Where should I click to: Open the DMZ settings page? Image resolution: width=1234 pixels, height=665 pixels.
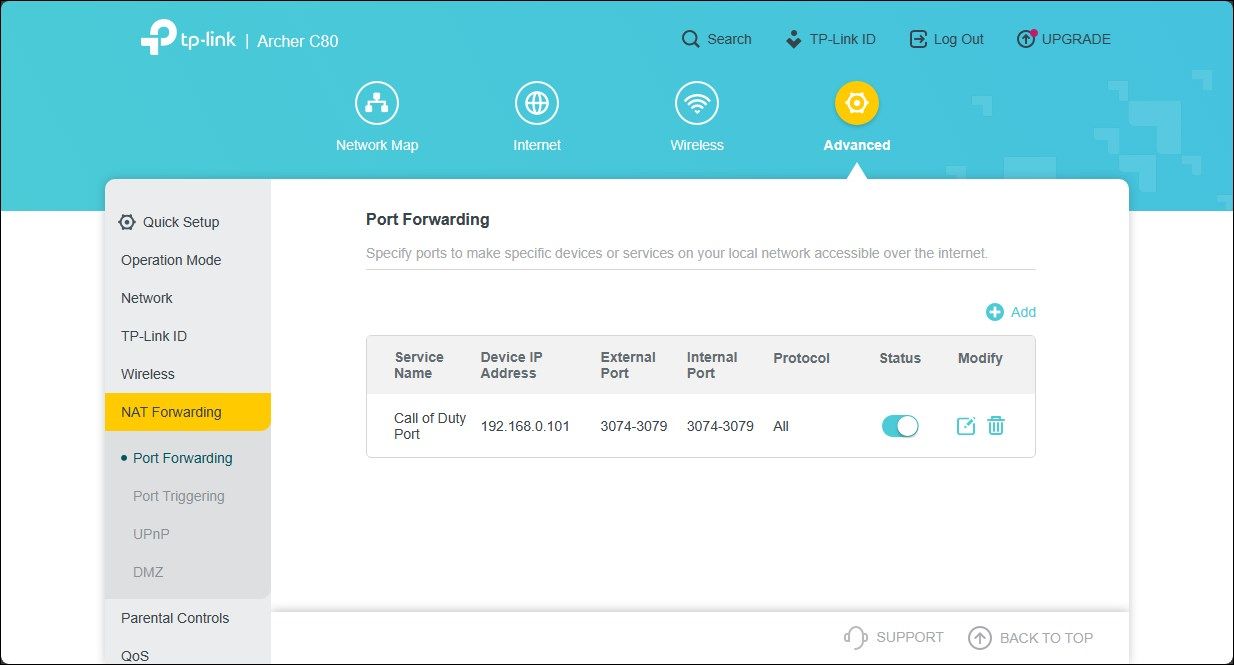coord(147,572)
